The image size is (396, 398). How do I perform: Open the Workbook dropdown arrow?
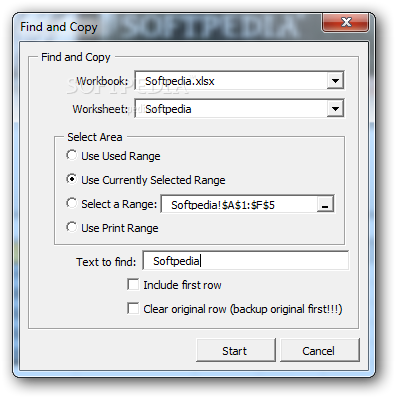[x=335, y=80]
